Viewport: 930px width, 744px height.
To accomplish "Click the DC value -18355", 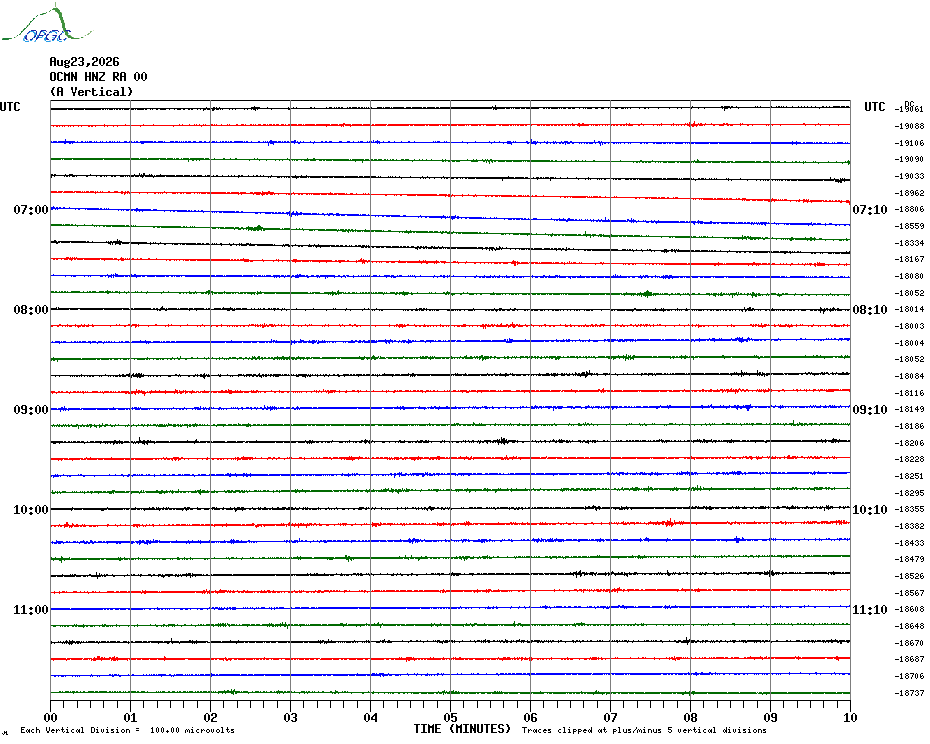I will (x=909, y=510).
